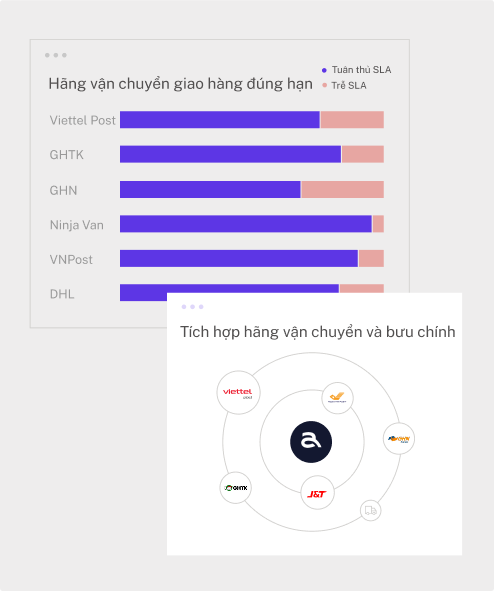Select the VNPost row label
This screenshot has height=591, width=494.
(x=71, y=260)
